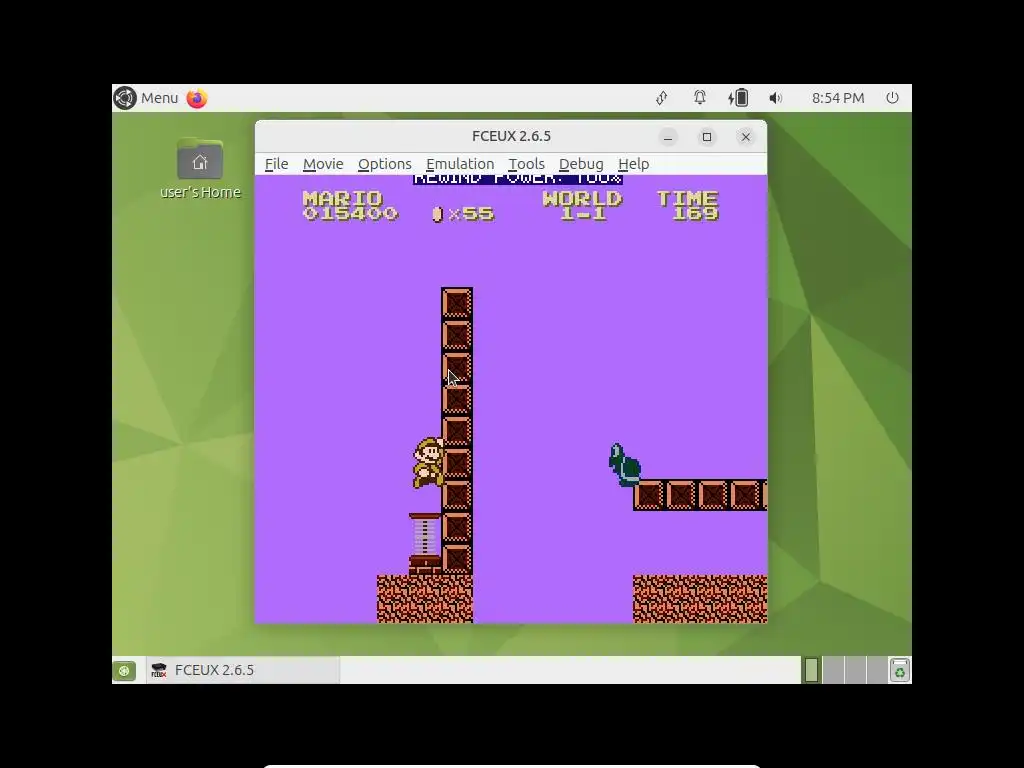
Task: Click the WORLD 1-1 label
Action: tap(582, 206)
